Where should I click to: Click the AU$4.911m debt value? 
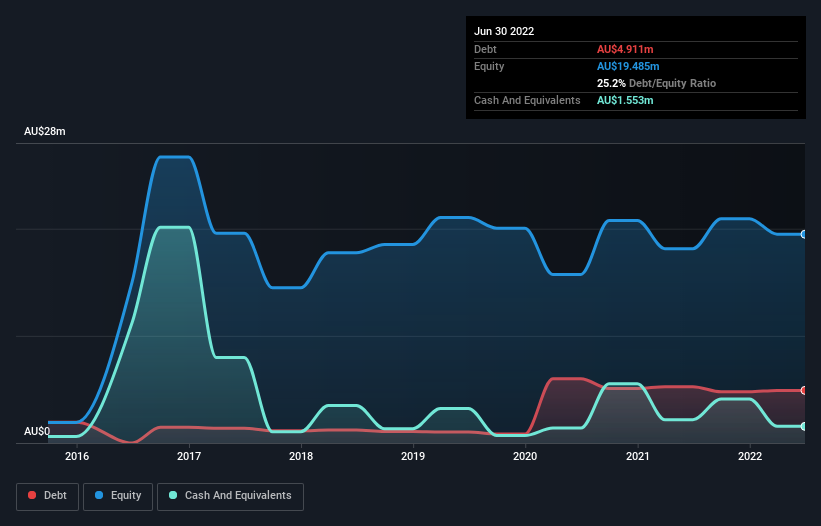[x=625, y=49]
